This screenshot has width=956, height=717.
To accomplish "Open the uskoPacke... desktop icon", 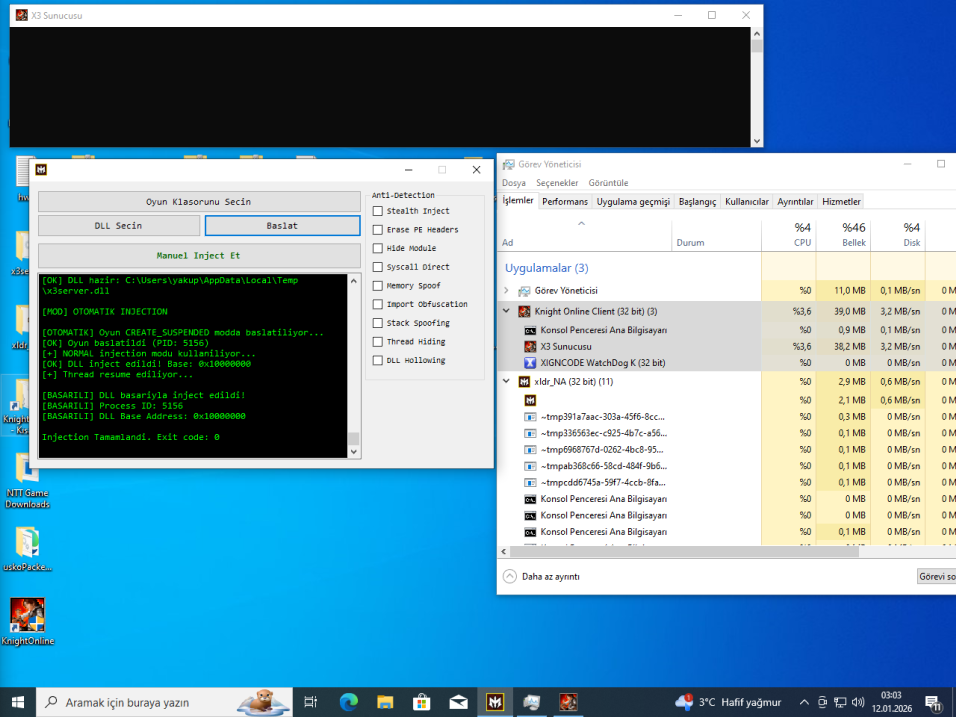I will (x=27, y=549).
